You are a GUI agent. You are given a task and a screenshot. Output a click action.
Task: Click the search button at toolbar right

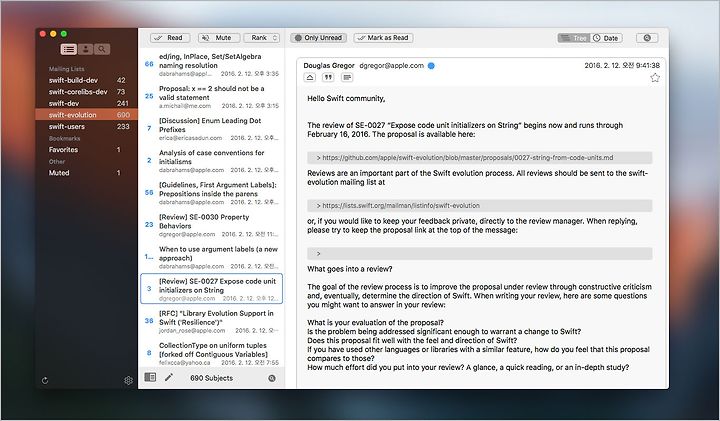[647, 38]
